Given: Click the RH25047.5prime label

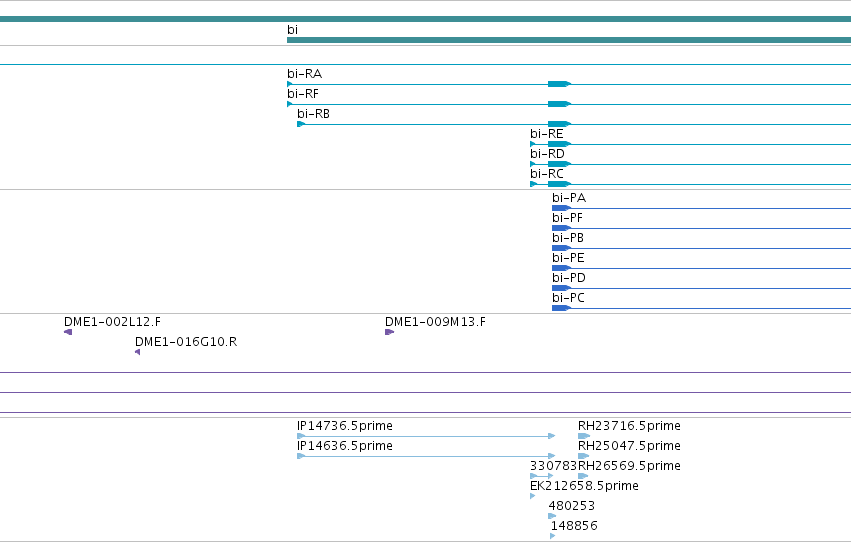Looking at the screenshot, I should pos(629,446).
